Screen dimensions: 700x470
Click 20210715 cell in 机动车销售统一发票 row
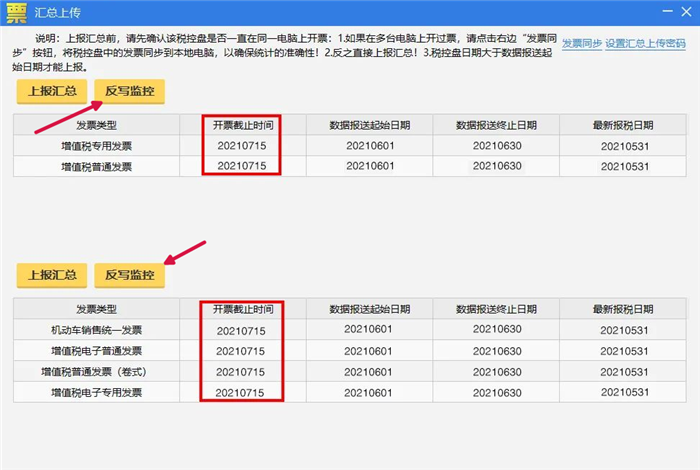[x=241, y=331]
